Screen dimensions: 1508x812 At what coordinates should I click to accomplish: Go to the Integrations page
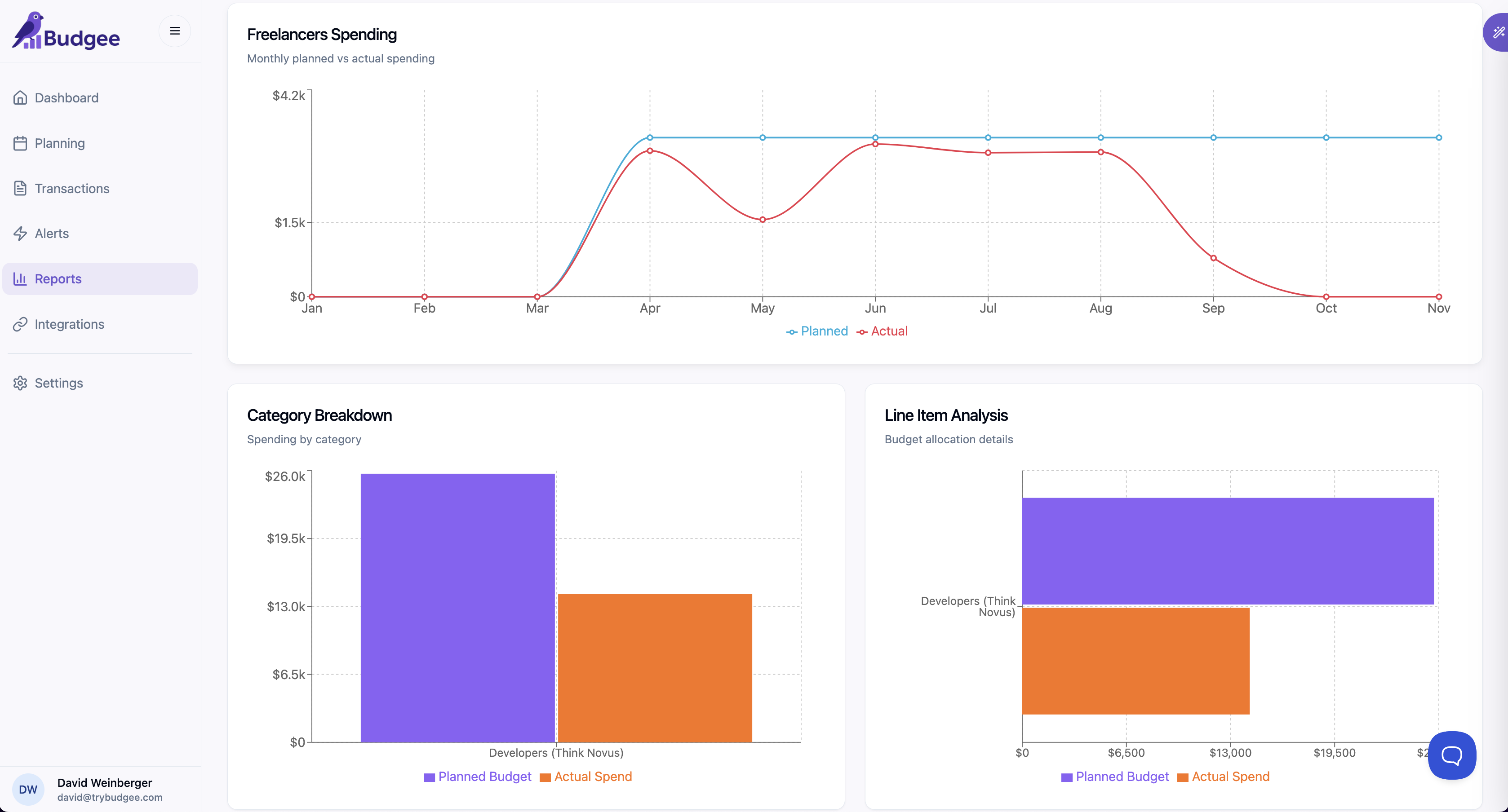pyautogui.click(x=69, y=324)
